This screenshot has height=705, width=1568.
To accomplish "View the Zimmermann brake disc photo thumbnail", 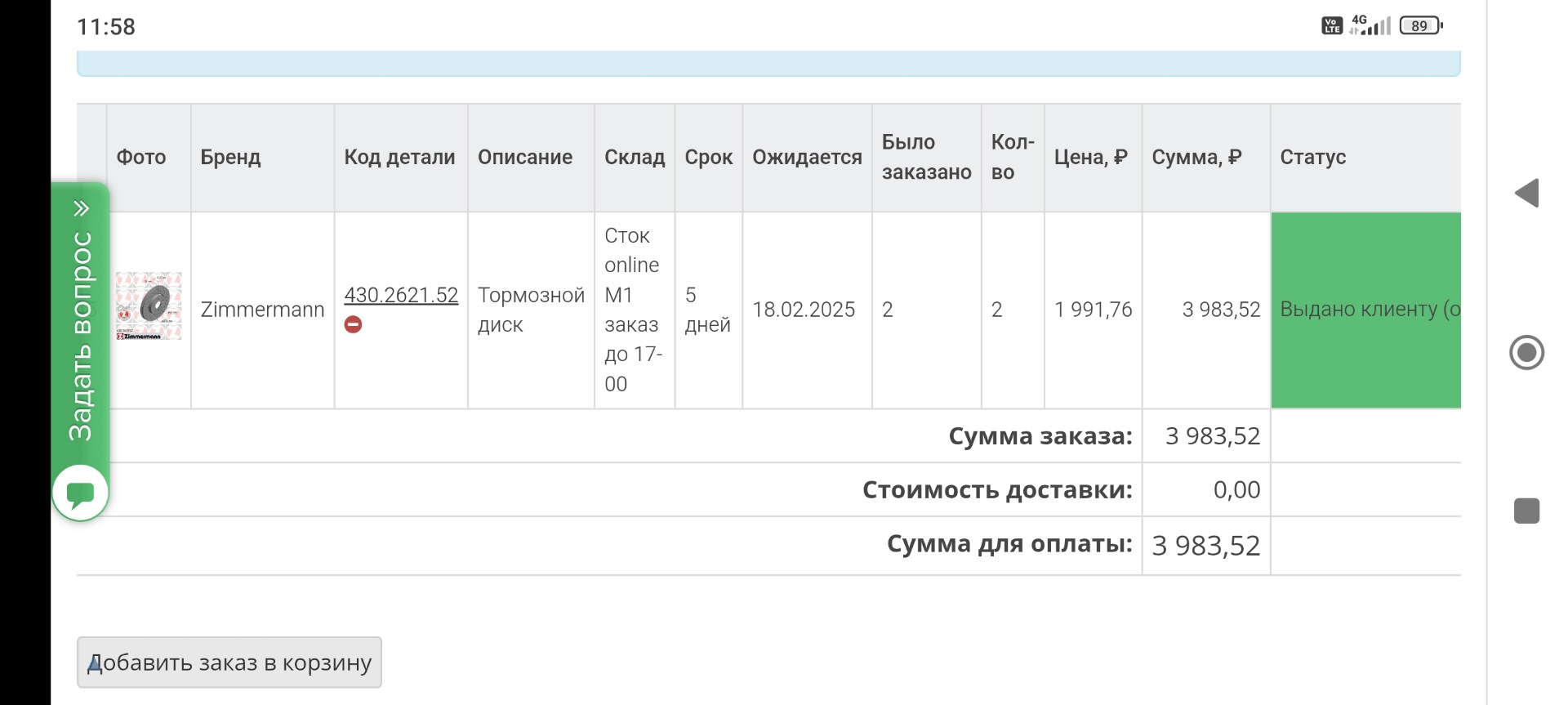I will click(x=149, y=306).
